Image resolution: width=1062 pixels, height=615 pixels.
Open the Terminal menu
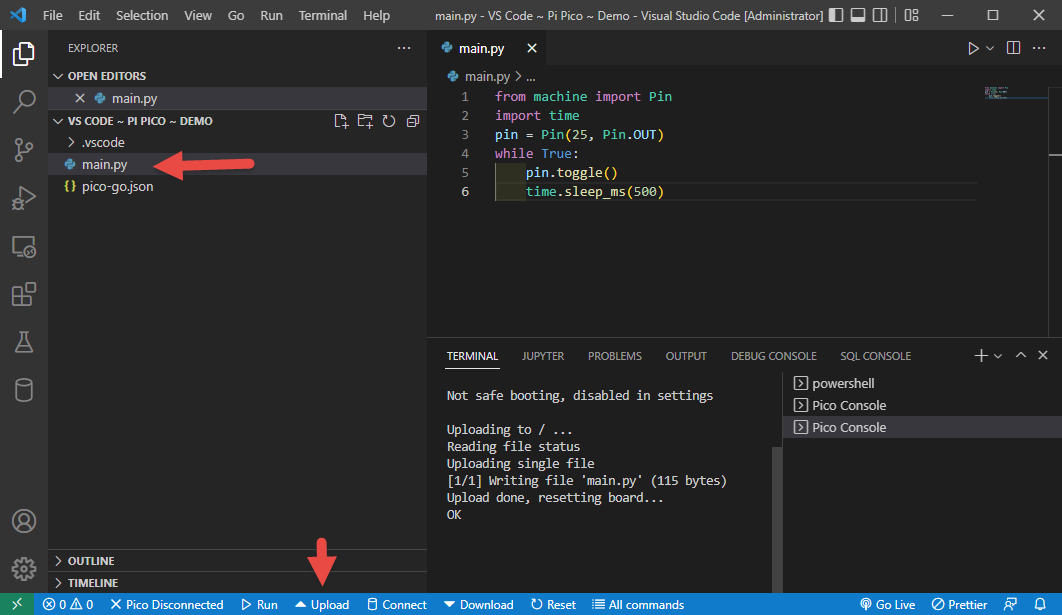(x=323, y=16)
